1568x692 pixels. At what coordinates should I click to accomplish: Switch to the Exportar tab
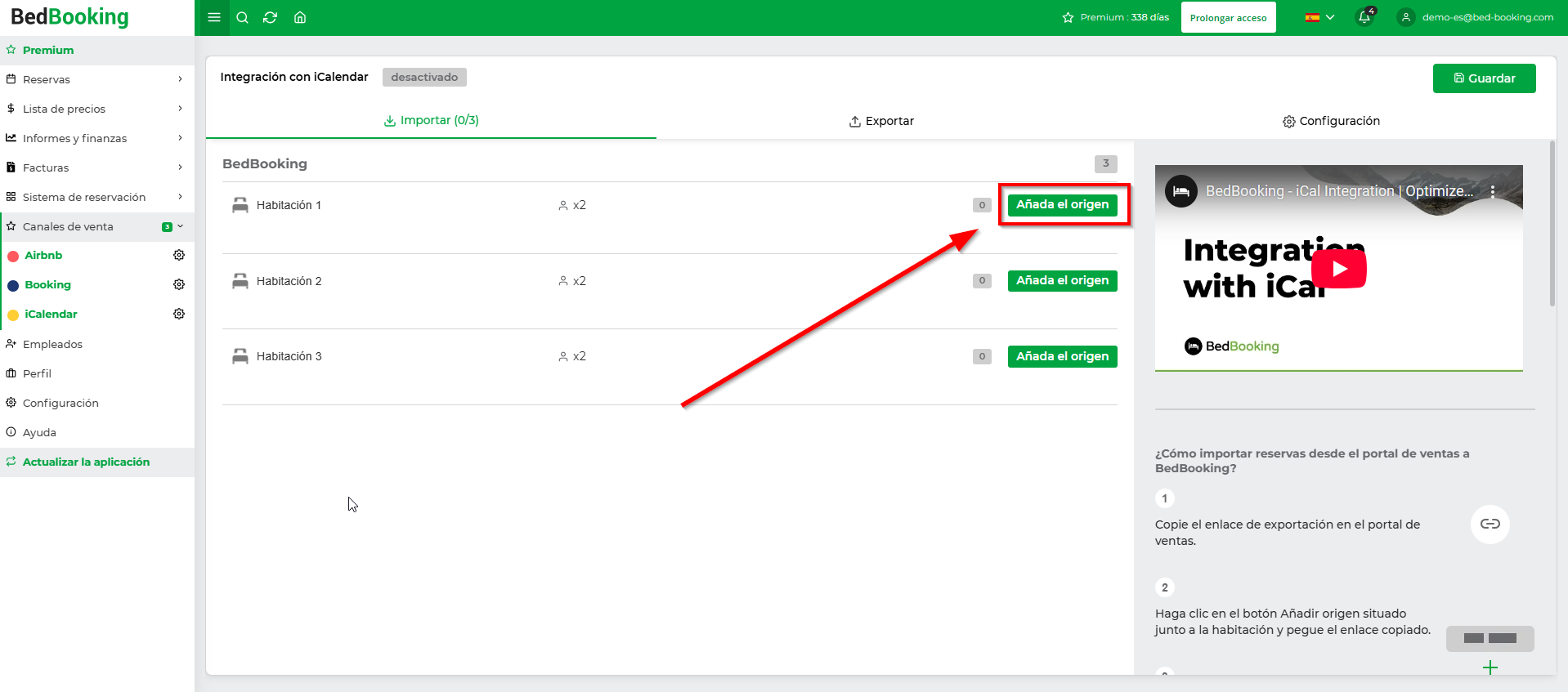(881, 121)
